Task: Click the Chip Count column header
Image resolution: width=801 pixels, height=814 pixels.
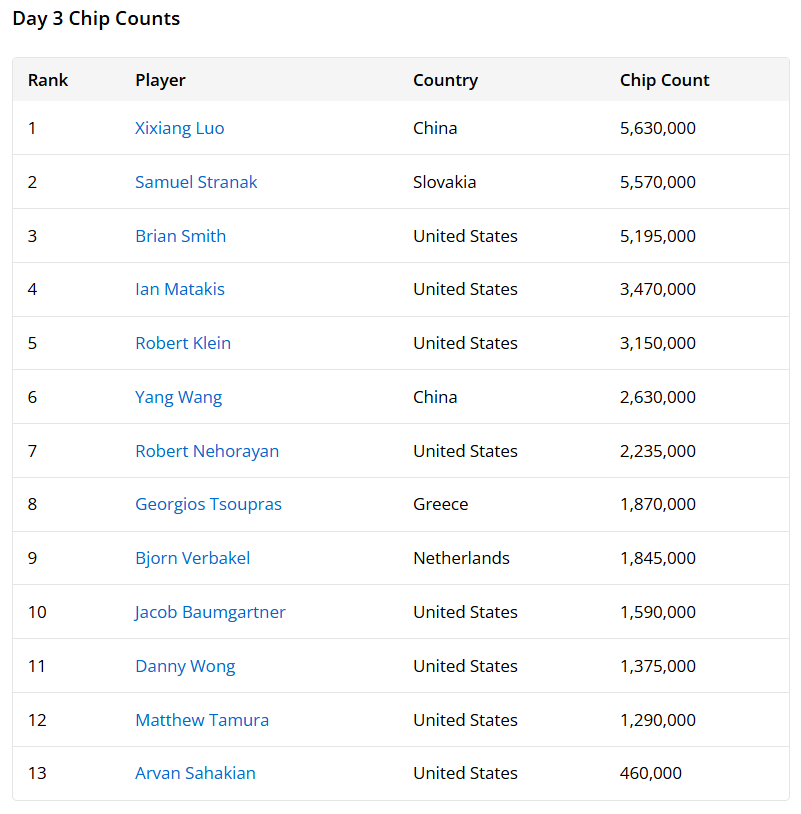Action: point(664,80)
